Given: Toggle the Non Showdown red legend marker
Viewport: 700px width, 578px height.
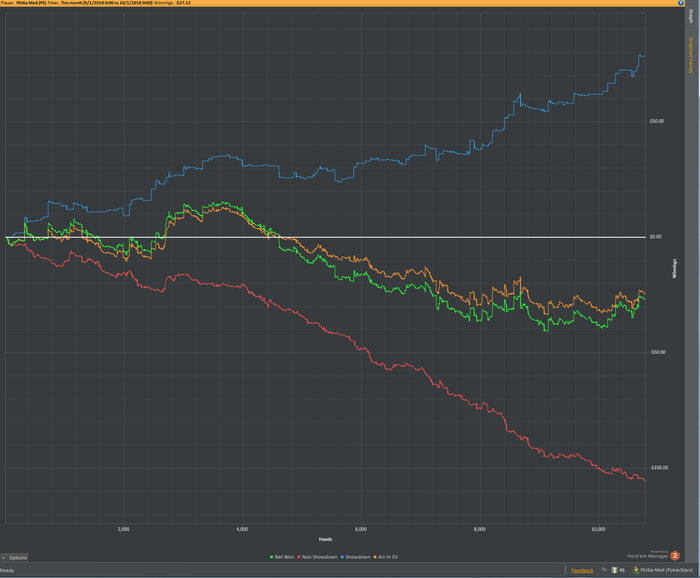Looking at the screenshot, I should 299,557.
